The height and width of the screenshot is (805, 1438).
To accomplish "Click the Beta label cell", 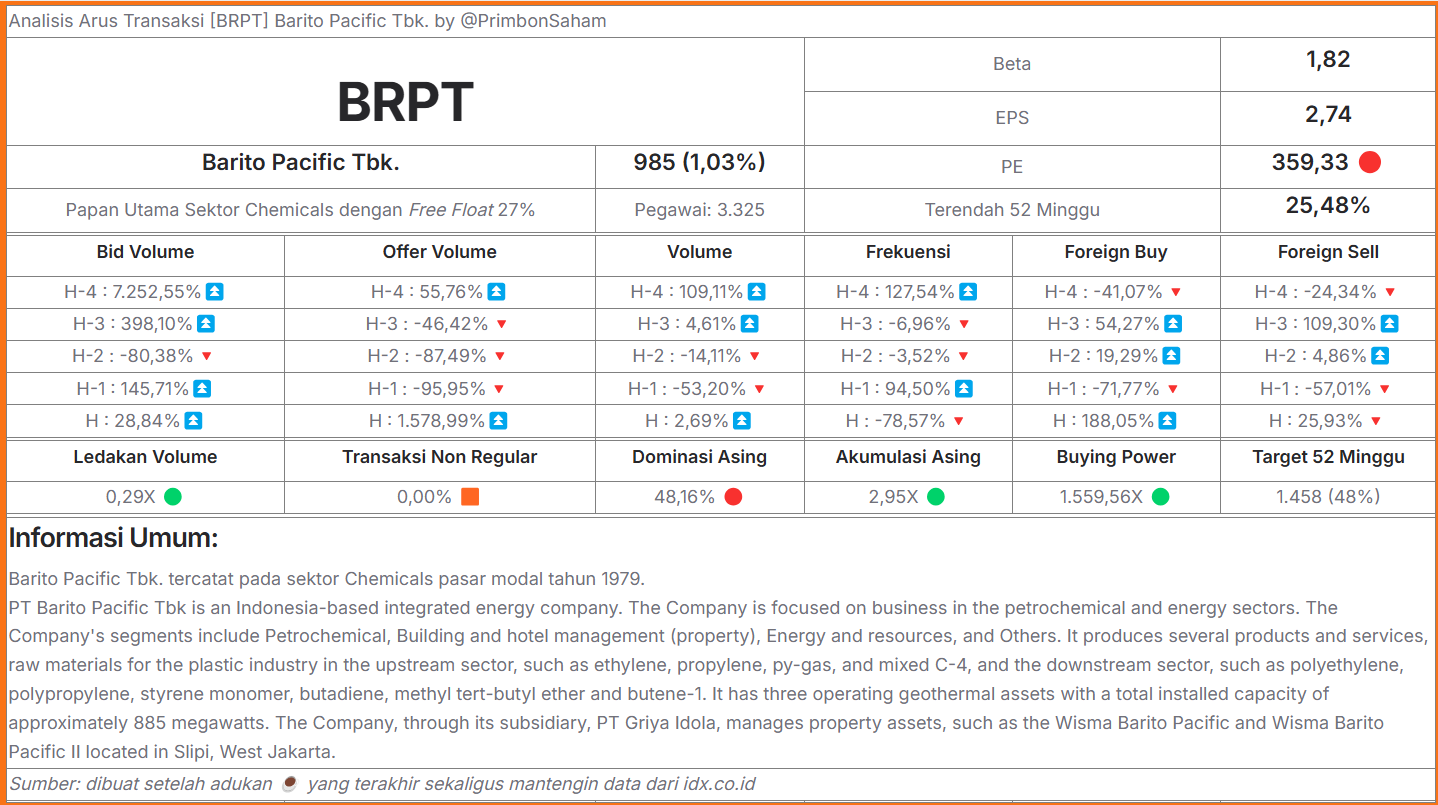I will 1012,64.
